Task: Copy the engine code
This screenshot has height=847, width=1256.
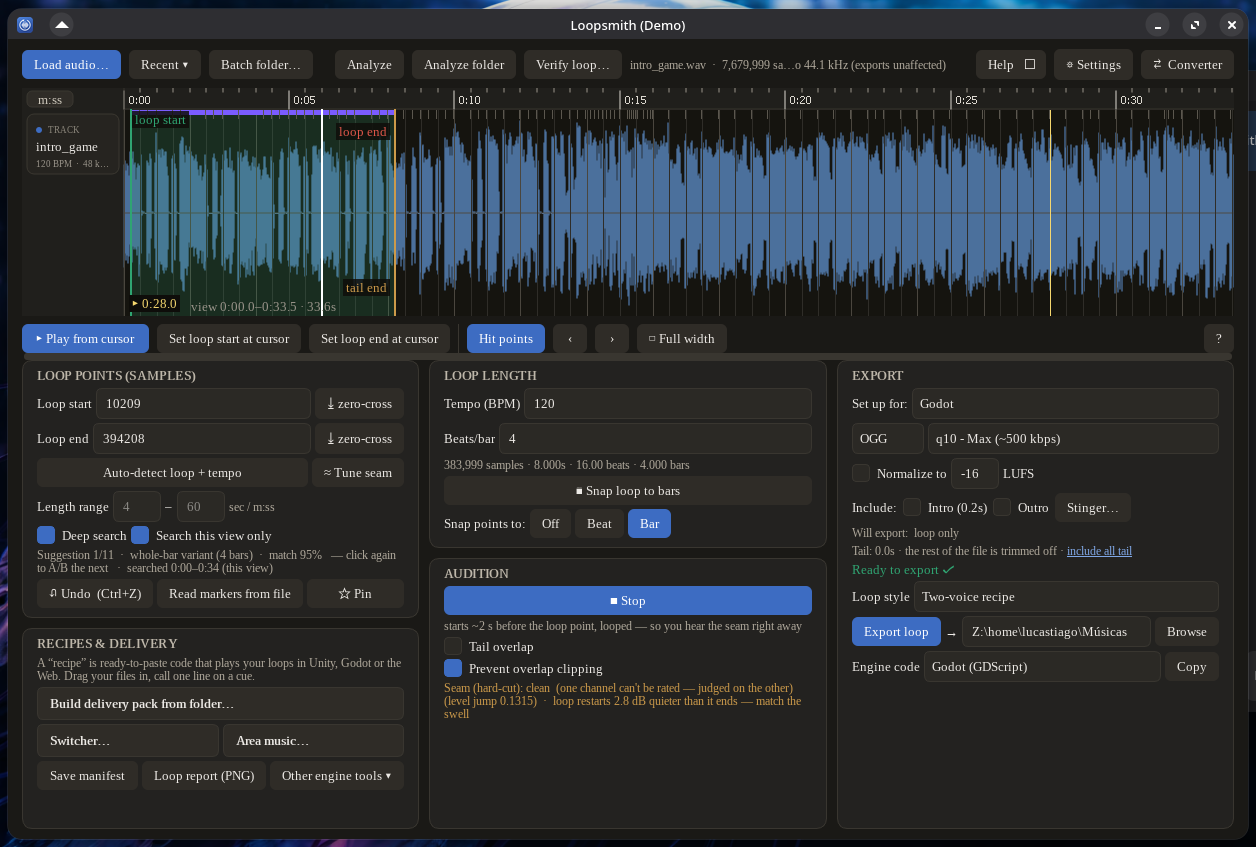Action: (1192, 666)
